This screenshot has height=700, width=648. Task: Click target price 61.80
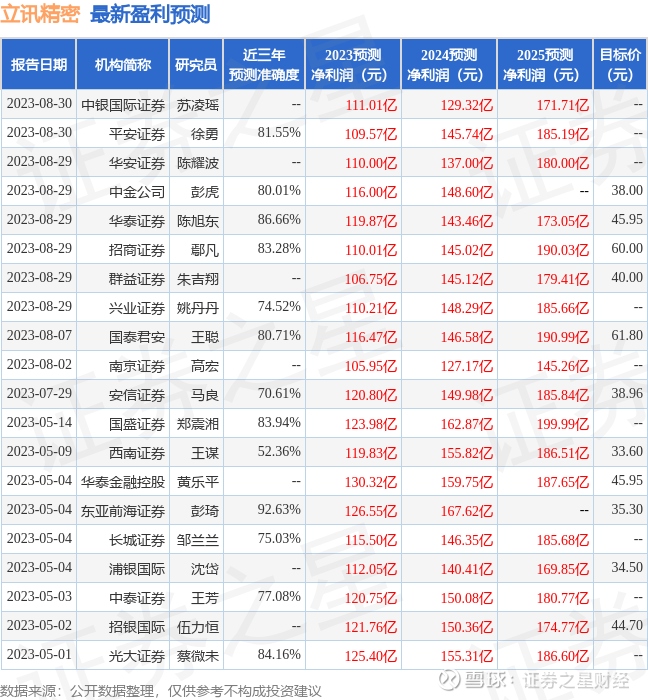[x=627, y=336]
